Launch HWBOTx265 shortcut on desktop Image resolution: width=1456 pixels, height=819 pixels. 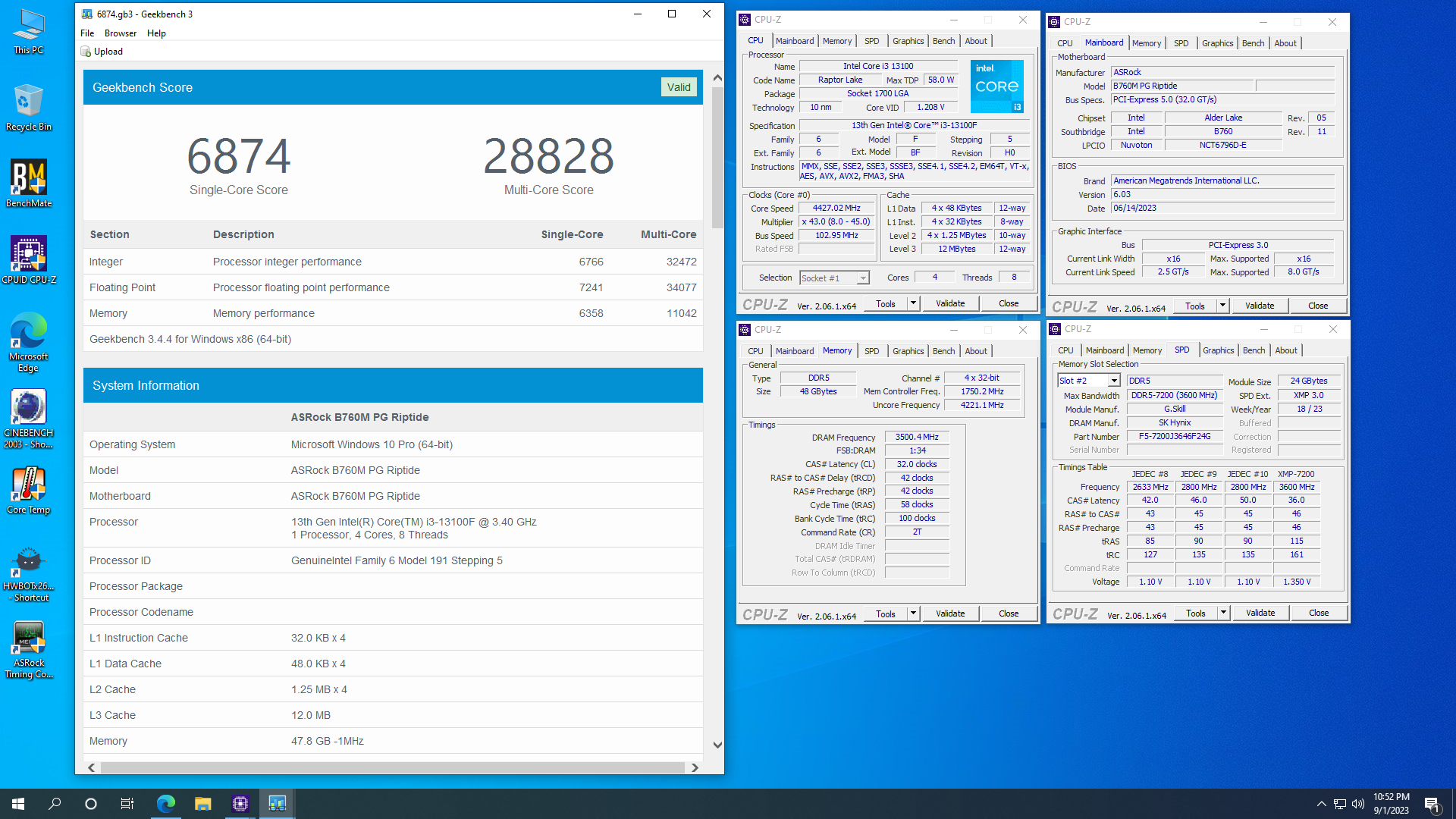click(x=29, y=574)
